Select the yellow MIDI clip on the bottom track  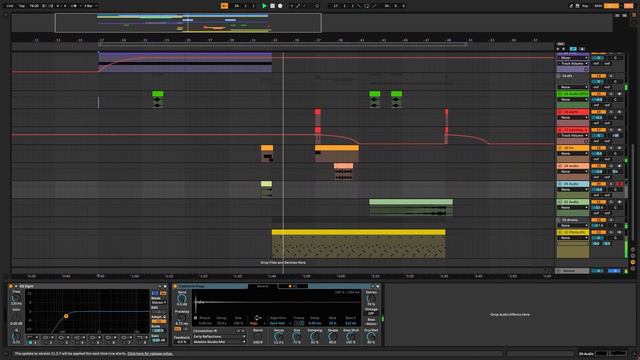[x=359, y=244]
